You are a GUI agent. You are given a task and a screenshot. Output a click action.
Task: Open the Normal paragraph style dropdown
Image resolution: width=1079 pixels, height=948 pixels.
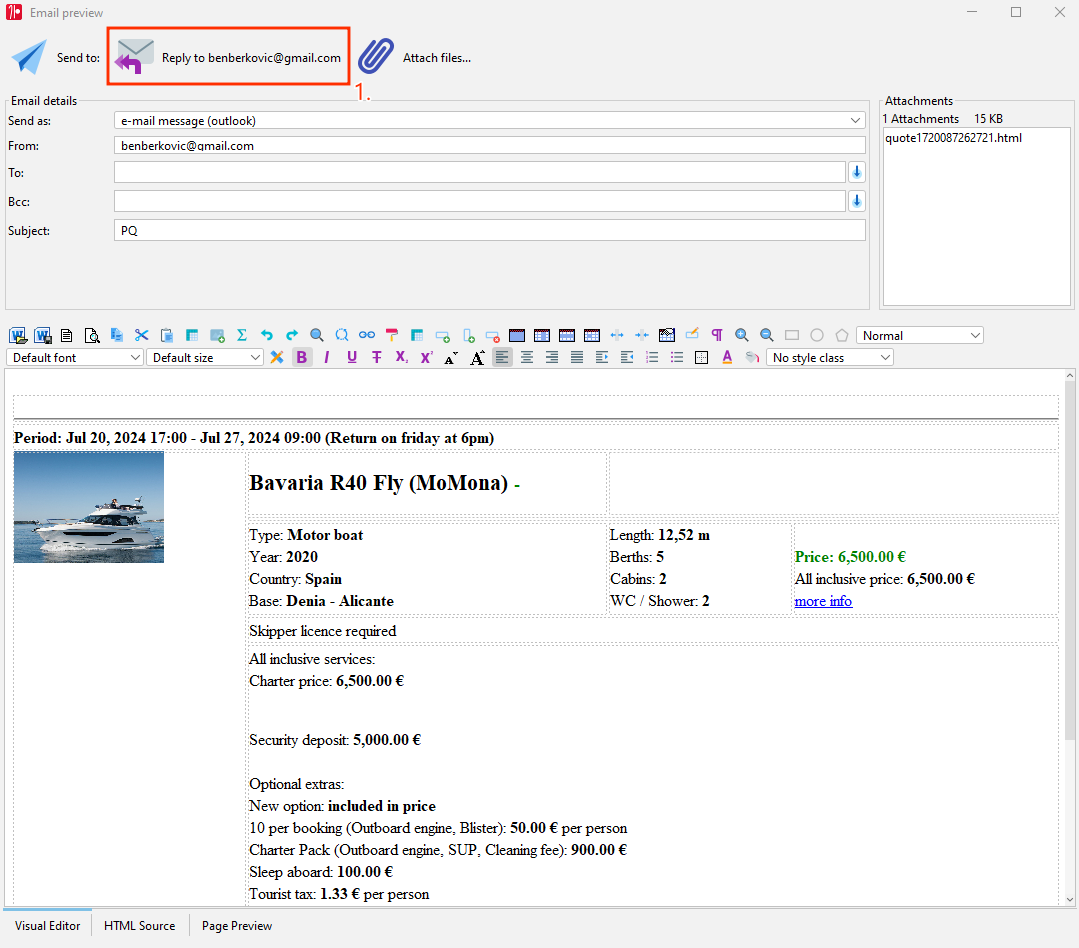click(919, 335)
